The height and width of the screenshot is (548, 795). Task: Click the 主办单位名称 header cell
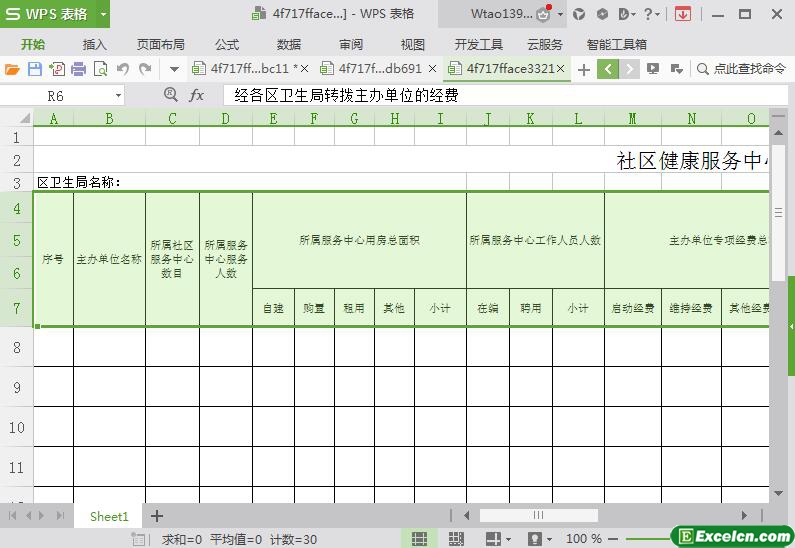[x=109, y=259]
